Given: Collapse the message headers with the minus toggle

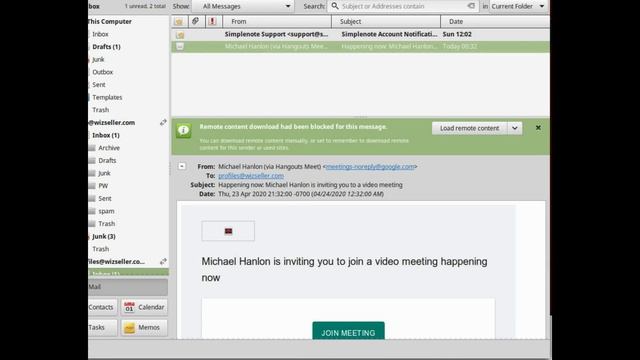Looking at the screenshot, I should [182, 166].
